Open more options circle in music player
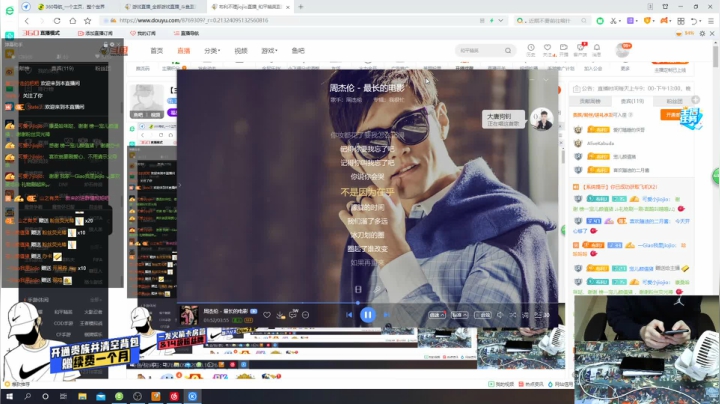 [306, 315]
